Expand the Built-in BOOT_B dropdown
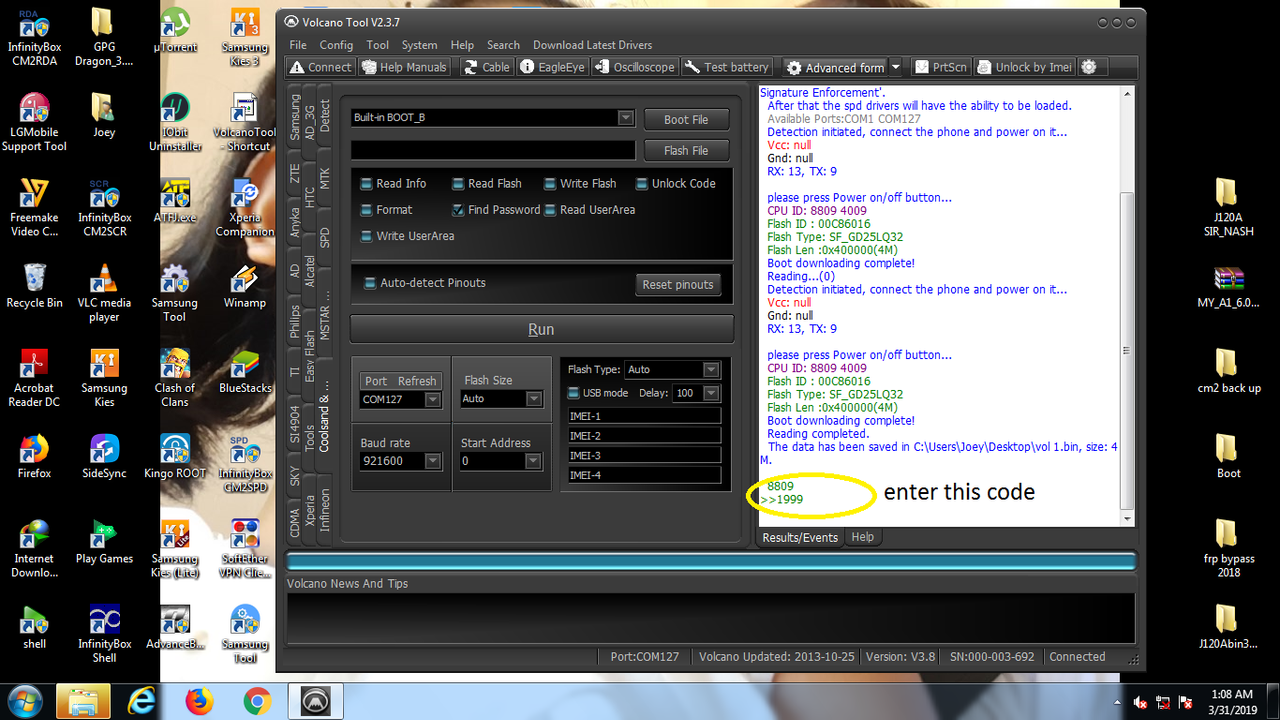The height and width of the screenshot is (720, 1280). tap(626, 118)
